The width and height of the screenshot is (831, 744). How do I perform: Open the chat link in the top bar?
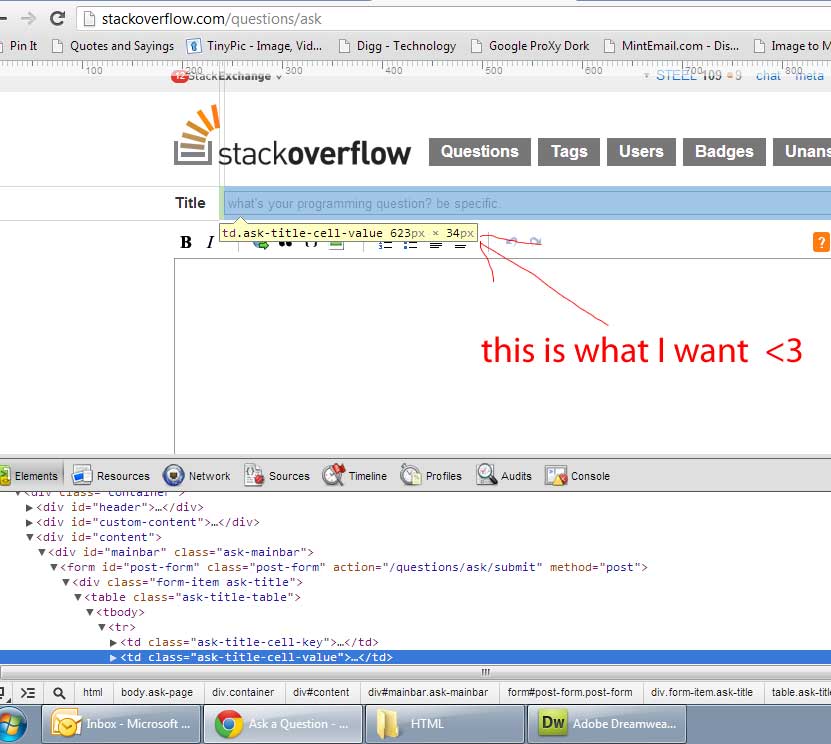pyautogui.click(x=768, y=76)
